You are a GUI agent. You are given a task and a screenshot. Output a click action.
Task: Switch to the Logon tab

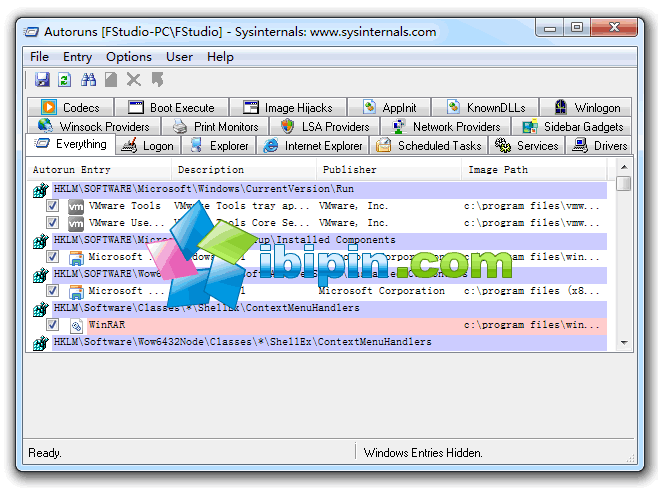pyautogui.click(x=148, y=146)
